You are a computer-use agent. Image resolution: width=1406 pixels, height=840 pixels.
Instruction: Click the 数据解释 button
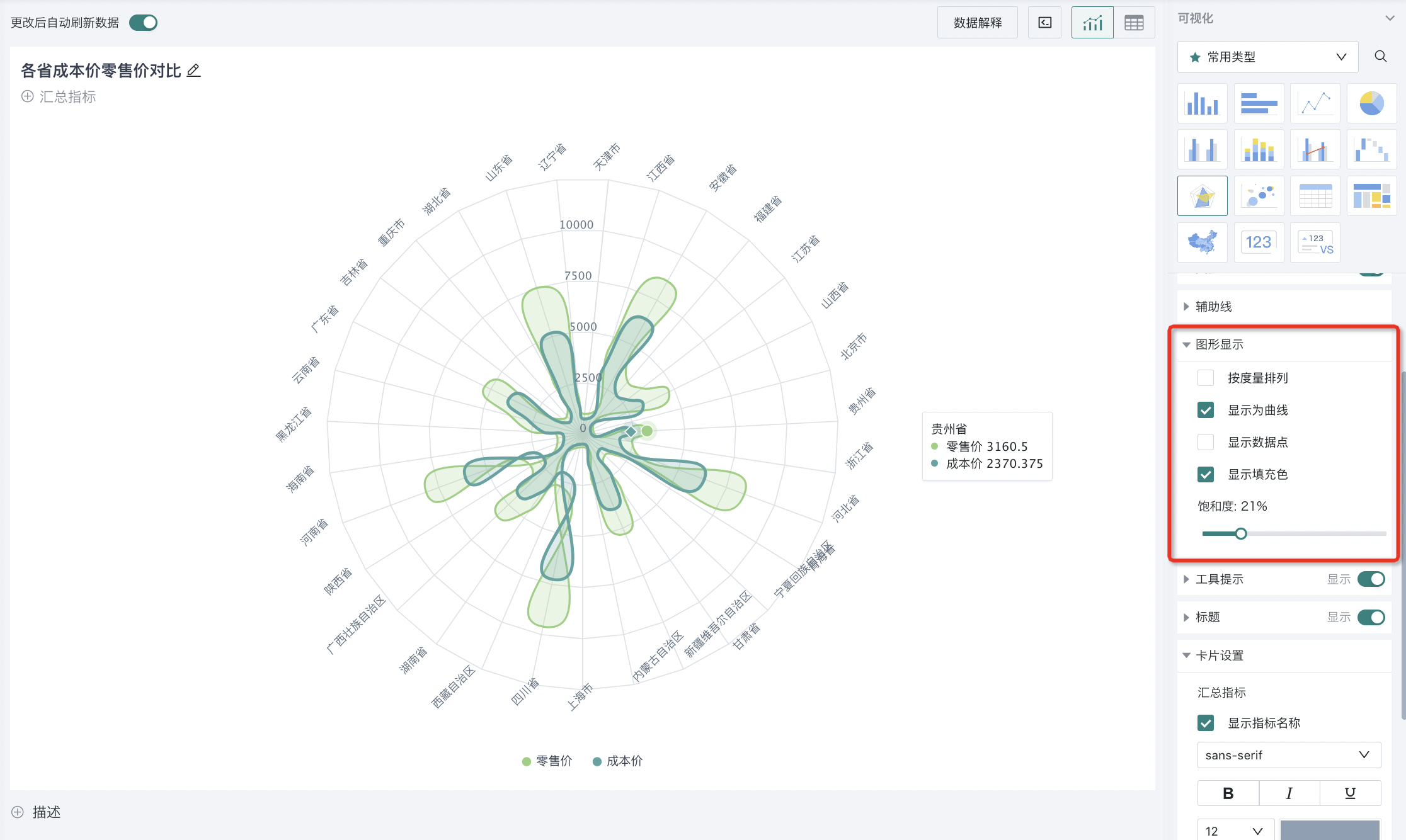977,23
